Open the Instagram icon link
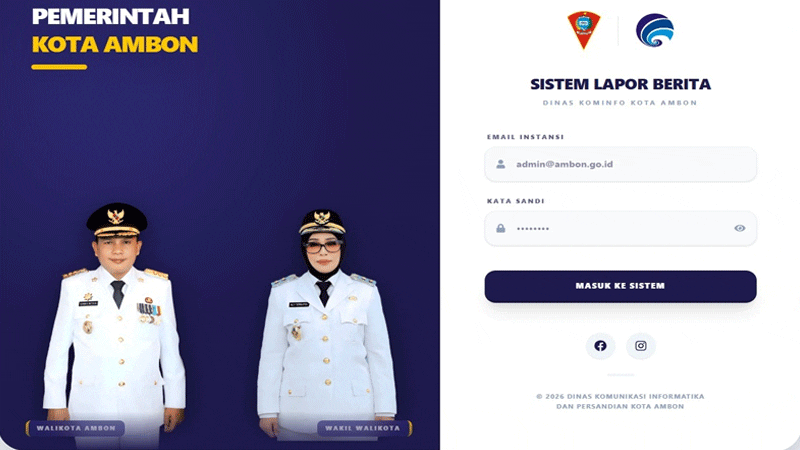The height and width of the screenshot is (450, 800). [641, 346]
